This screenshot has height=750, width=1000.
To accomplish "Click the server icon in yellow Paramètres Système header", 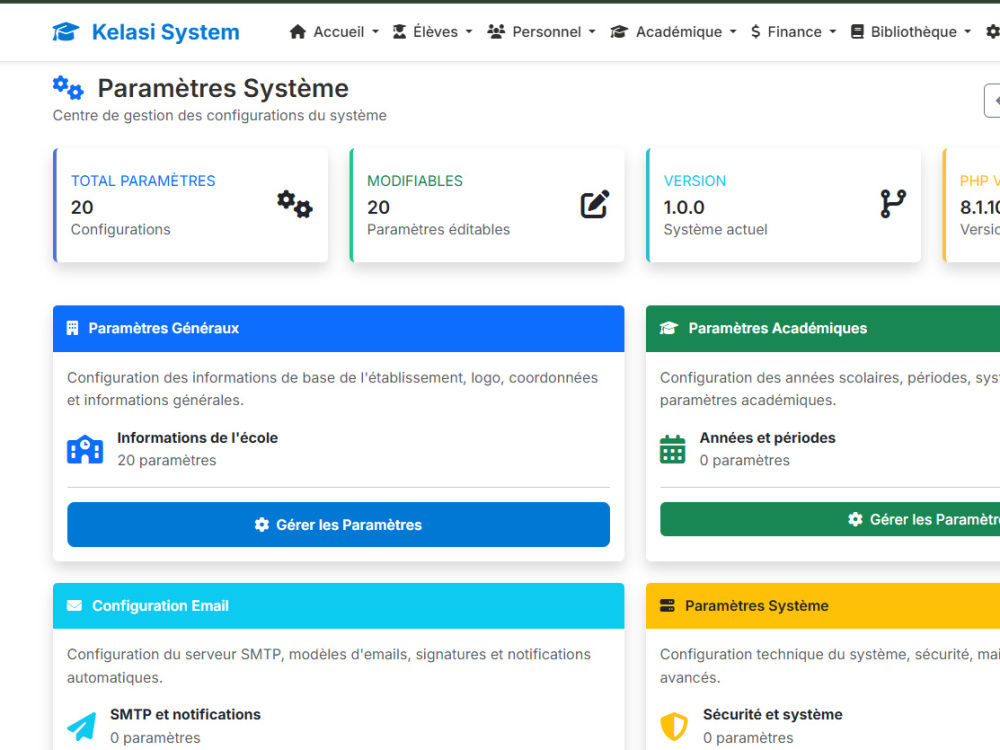I will coord(667,606).
